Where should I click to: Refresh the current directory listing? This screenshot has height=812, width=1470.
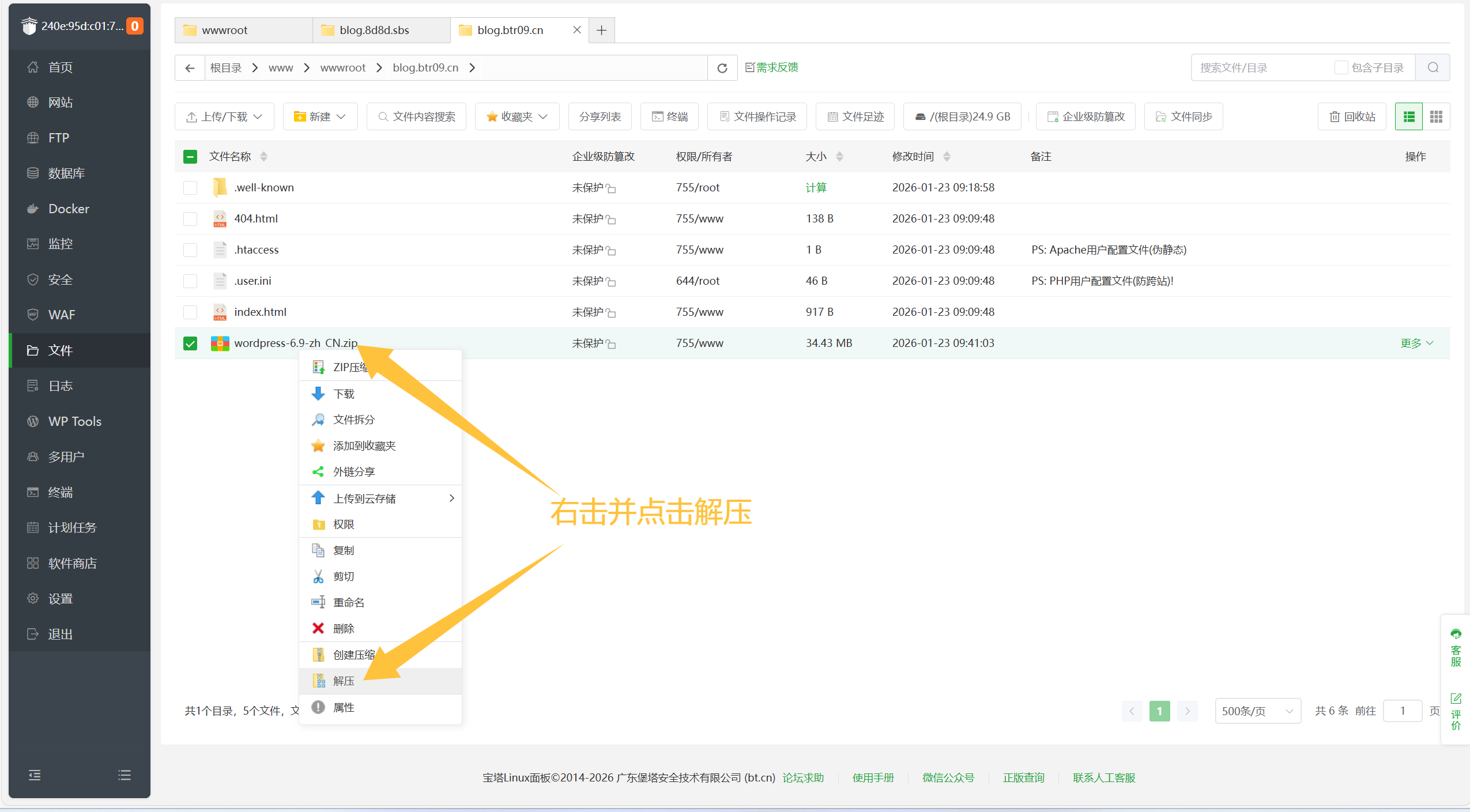[722, 67]
